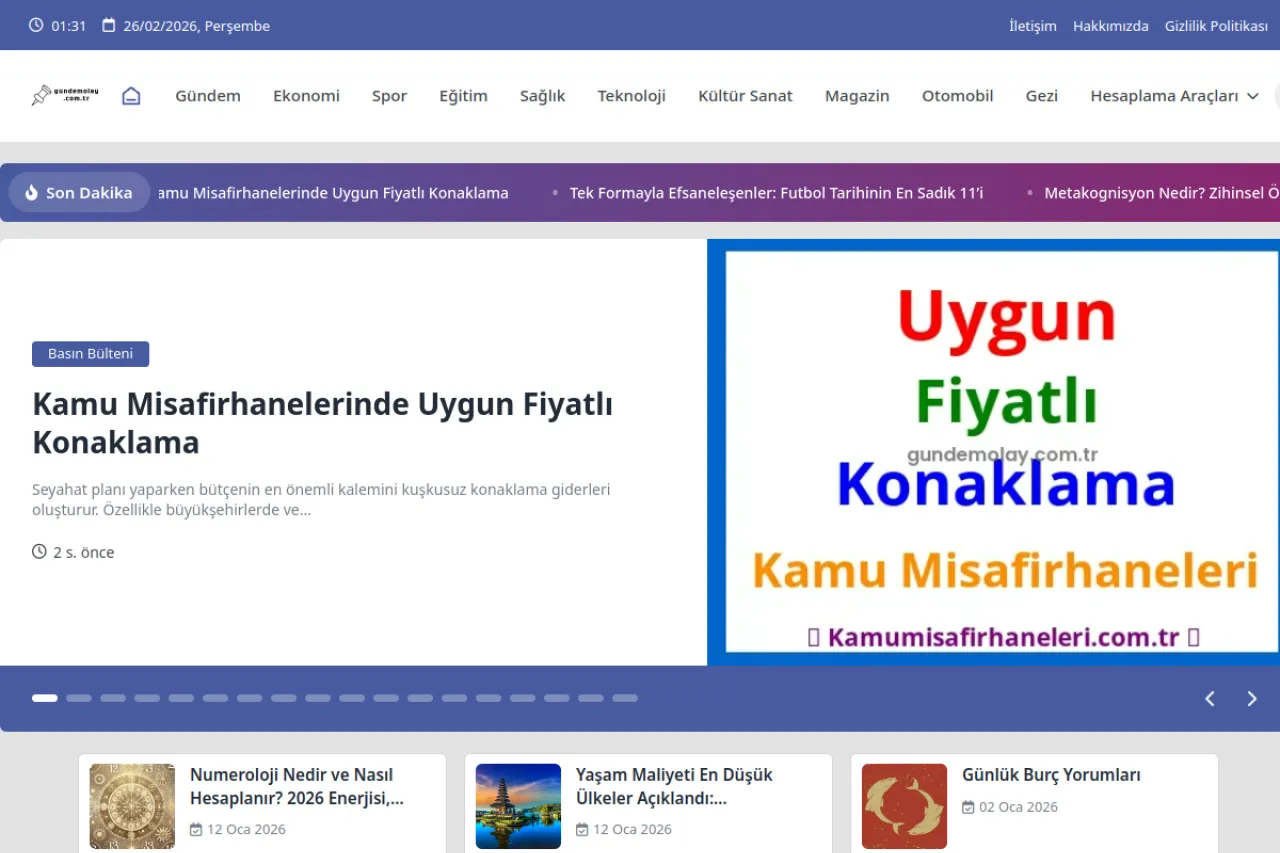
Task: Switch to the Ekonomi section
Action: tap(306, 95)
